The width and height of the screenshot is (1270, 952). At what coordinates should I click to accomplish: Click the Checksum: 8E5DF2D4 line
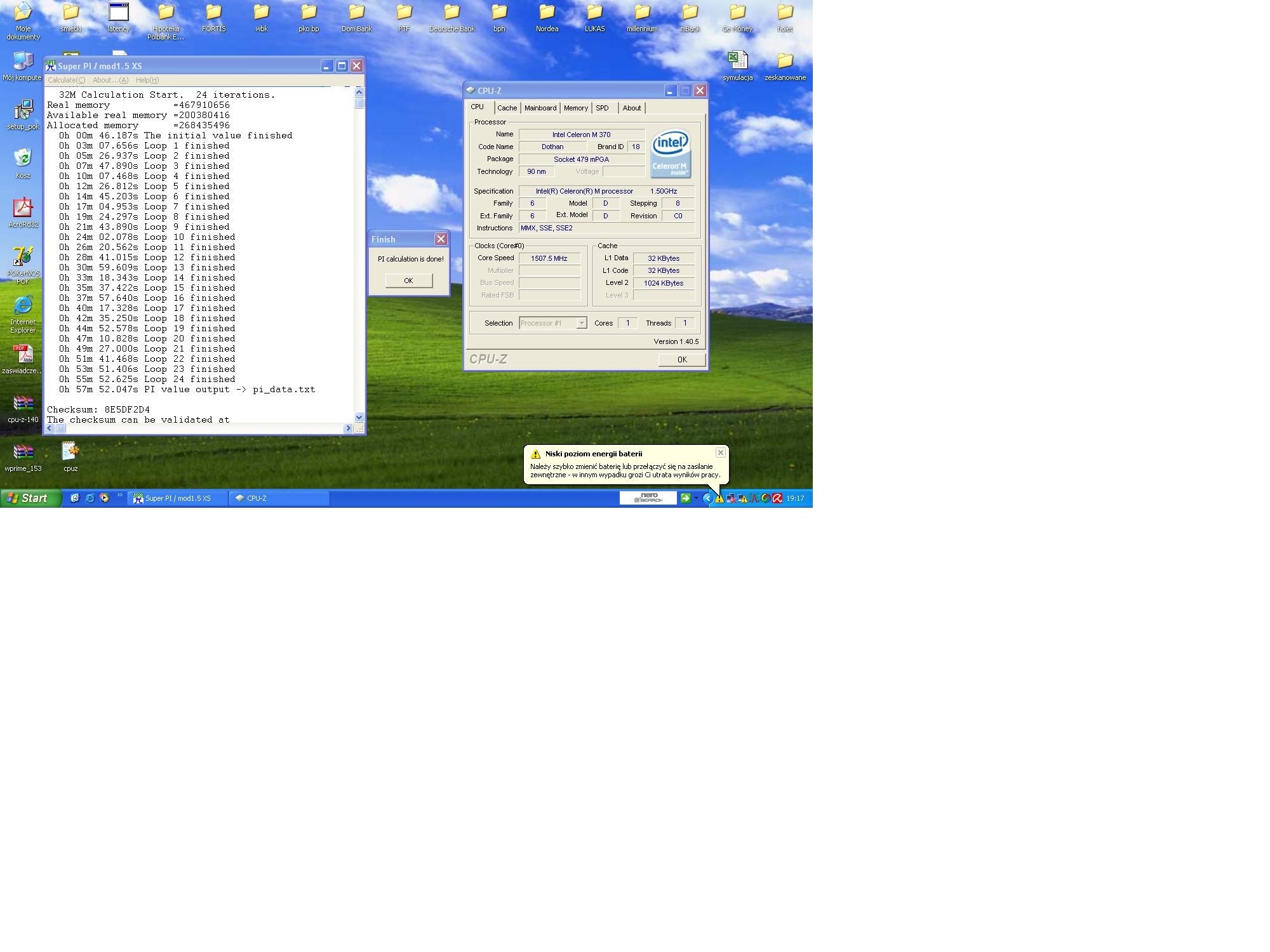98,410
